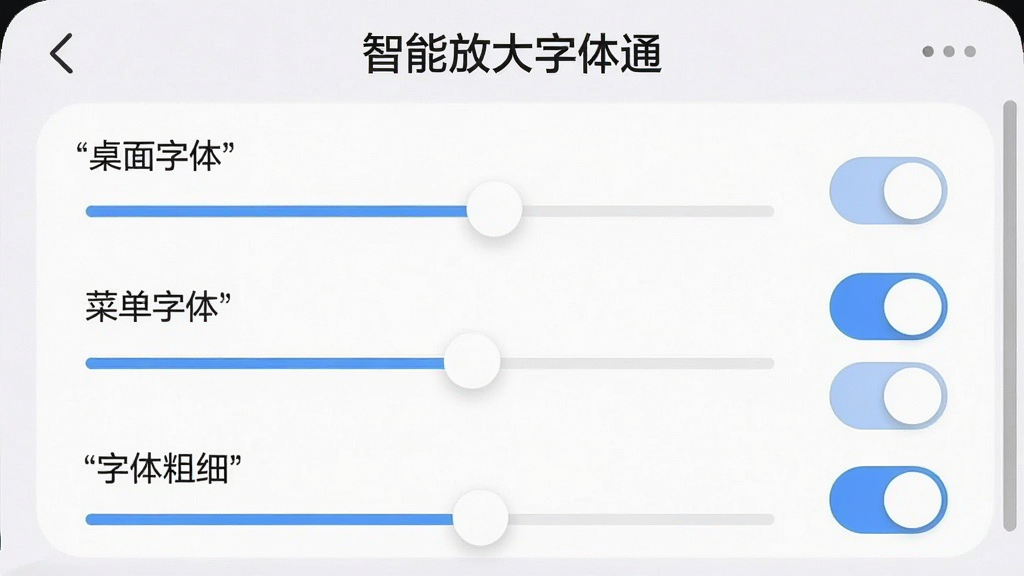The height and width of the screenshot is (576, 1024).
Task: Click the 智能放大字体通 page title
Action: 512,53
